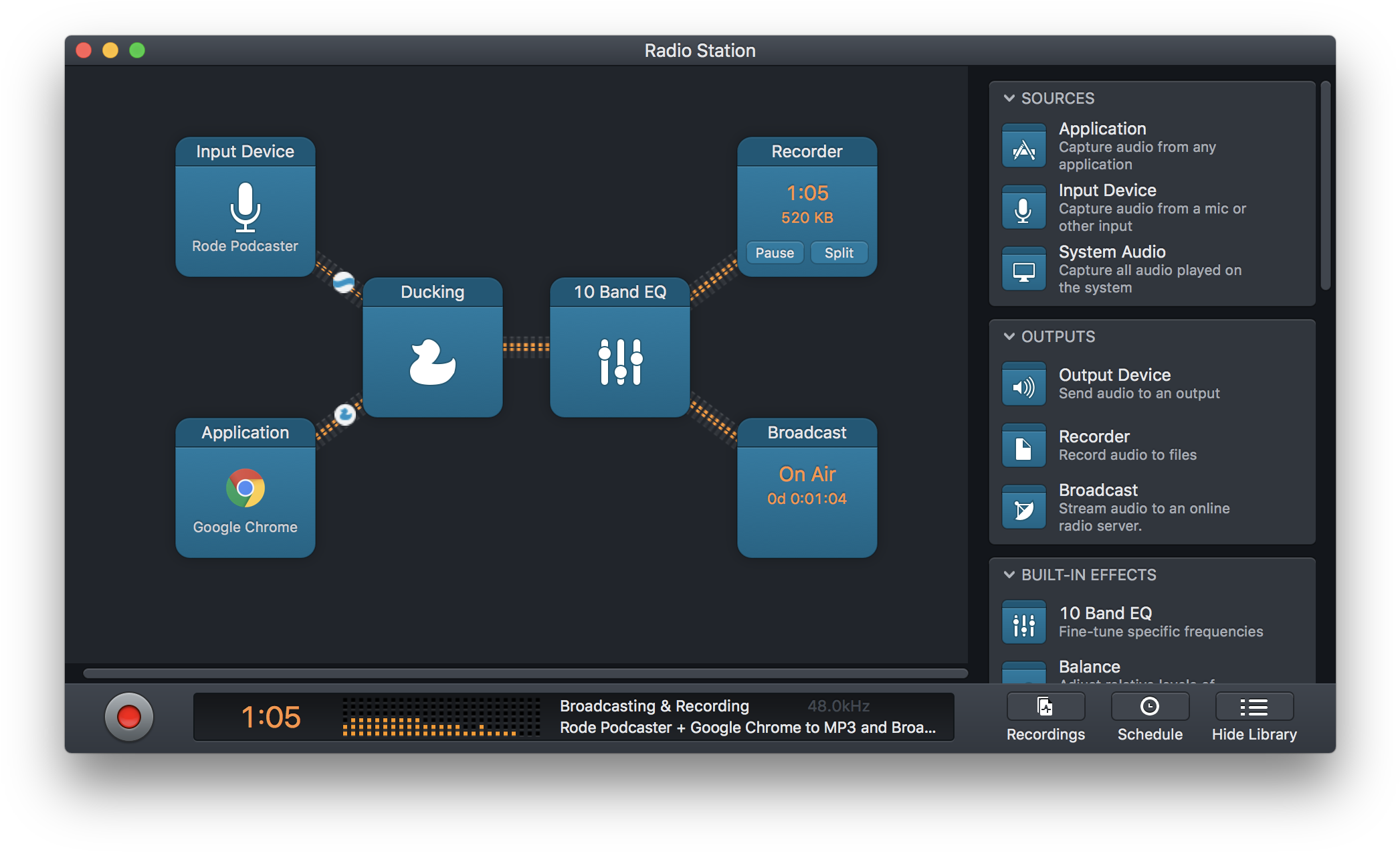Collapse the BUILT-IN EFFECTS section
Viewport: 1400px width, 852px height.
(1009, 575)
